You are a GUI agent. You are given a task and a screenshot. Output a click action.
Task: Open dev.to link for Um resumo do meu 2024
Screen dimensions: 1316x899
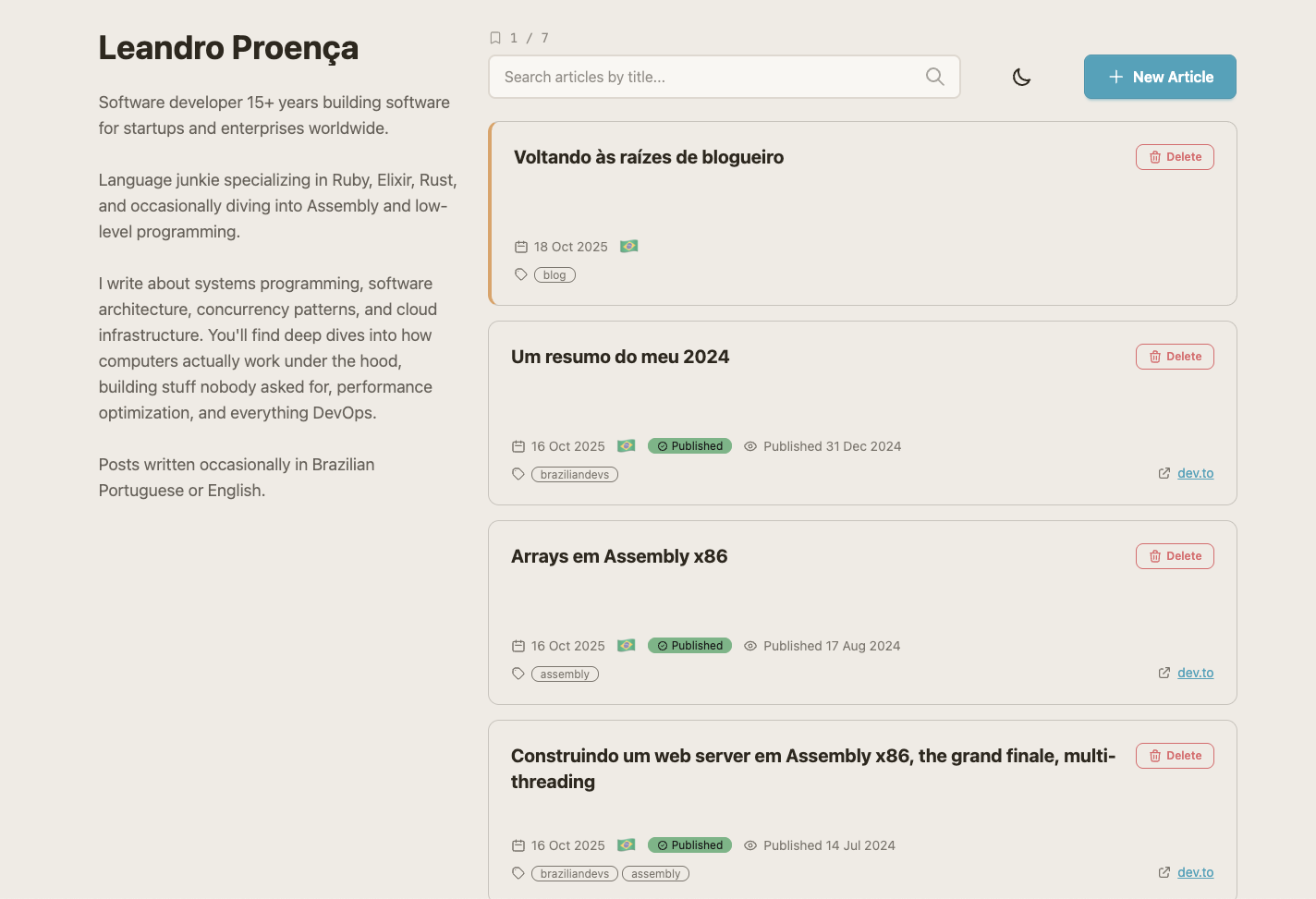(1194, 473)
